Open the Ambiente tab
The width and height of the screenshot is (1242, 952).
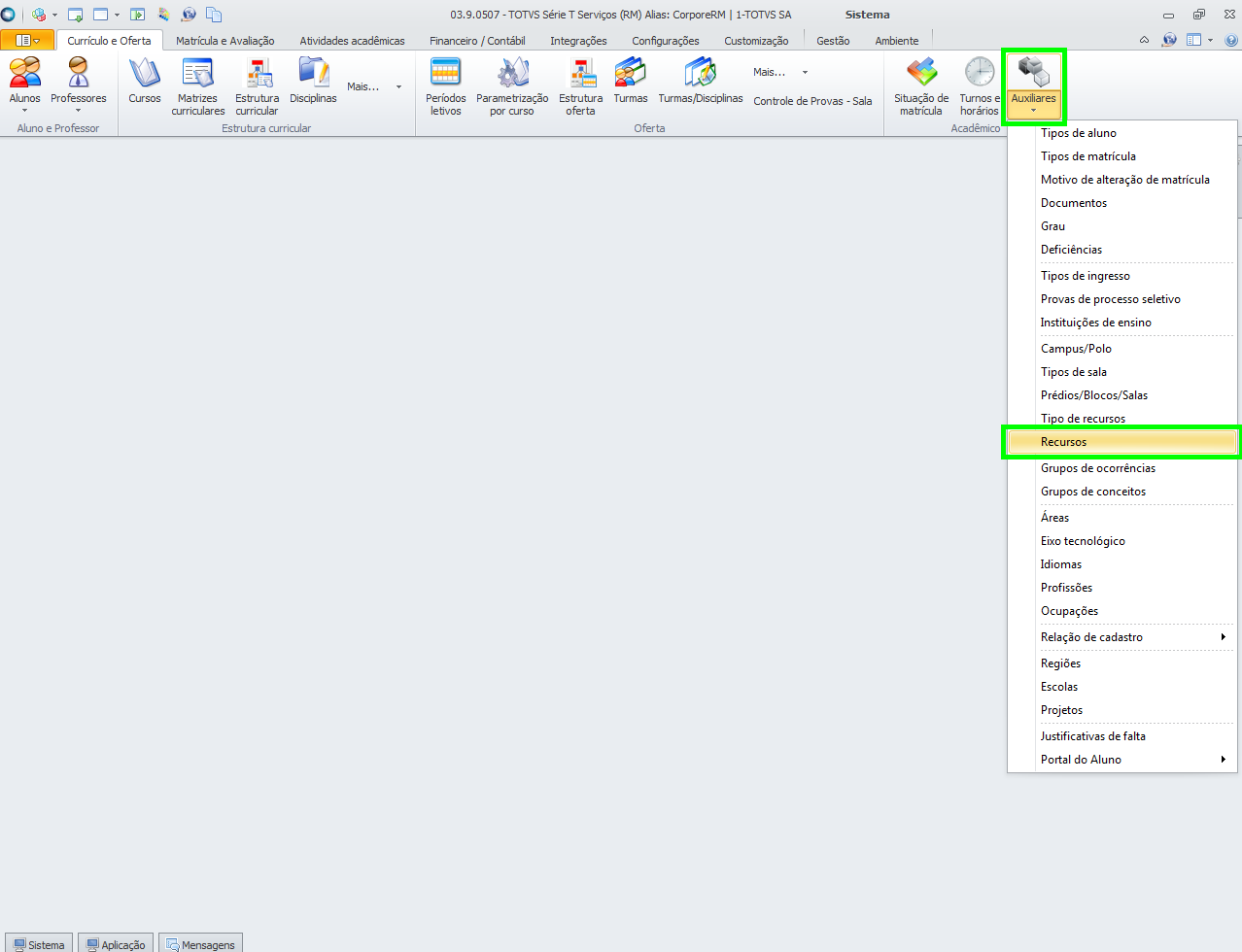(x=897, y=41)
